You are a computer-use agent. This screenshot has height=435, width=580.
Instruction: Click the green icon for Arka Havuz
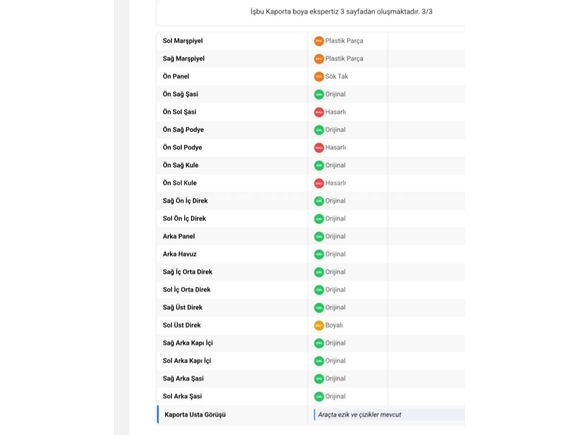pos(318,254)
